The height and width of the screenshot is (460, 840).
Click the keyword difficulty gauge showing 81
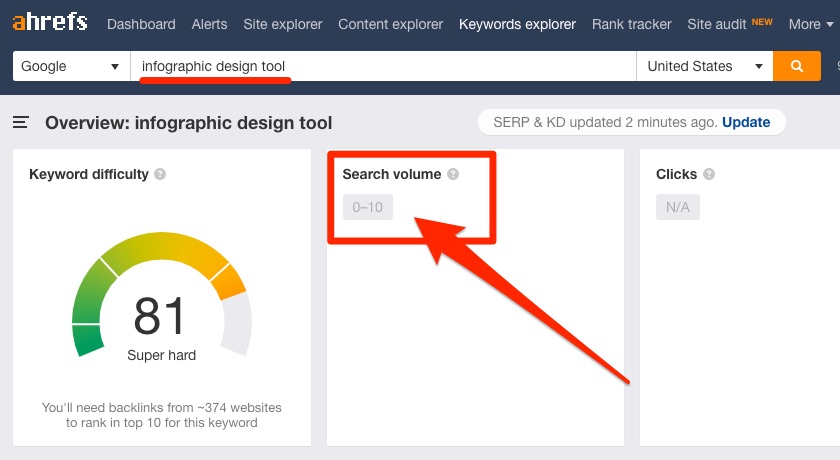point(162,295)
